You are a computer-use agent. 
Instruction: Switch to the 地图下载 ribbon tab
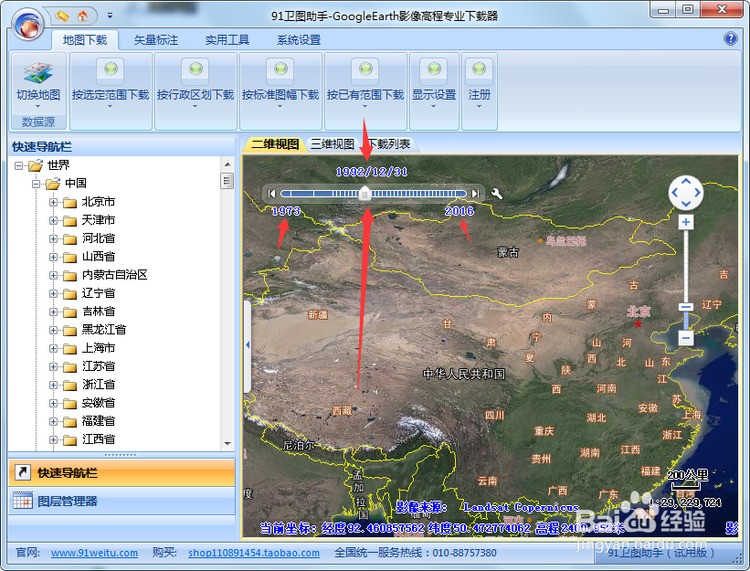[x=85, y=40]
